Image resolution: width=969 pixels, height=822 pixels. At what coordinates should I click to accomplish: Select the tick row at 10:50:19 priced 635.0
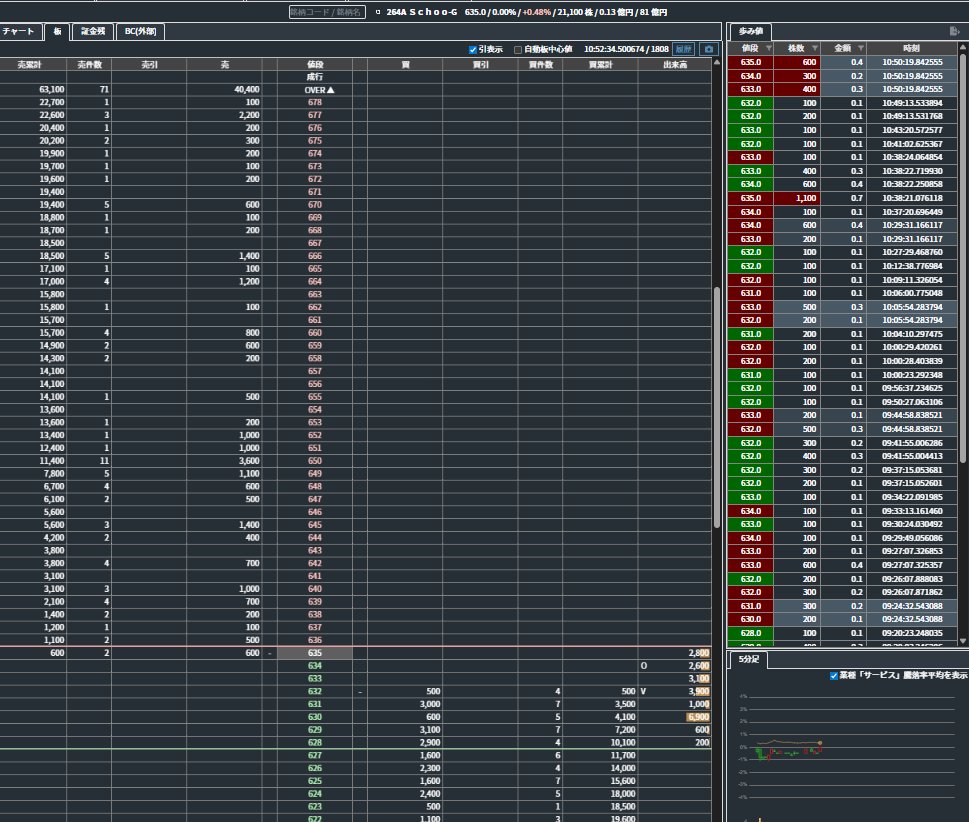point(842,62)
